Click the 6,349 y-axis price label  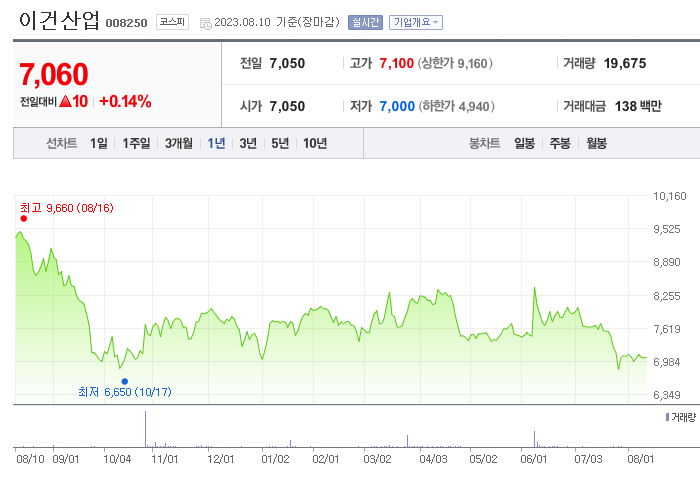click(x=667, y=395)
